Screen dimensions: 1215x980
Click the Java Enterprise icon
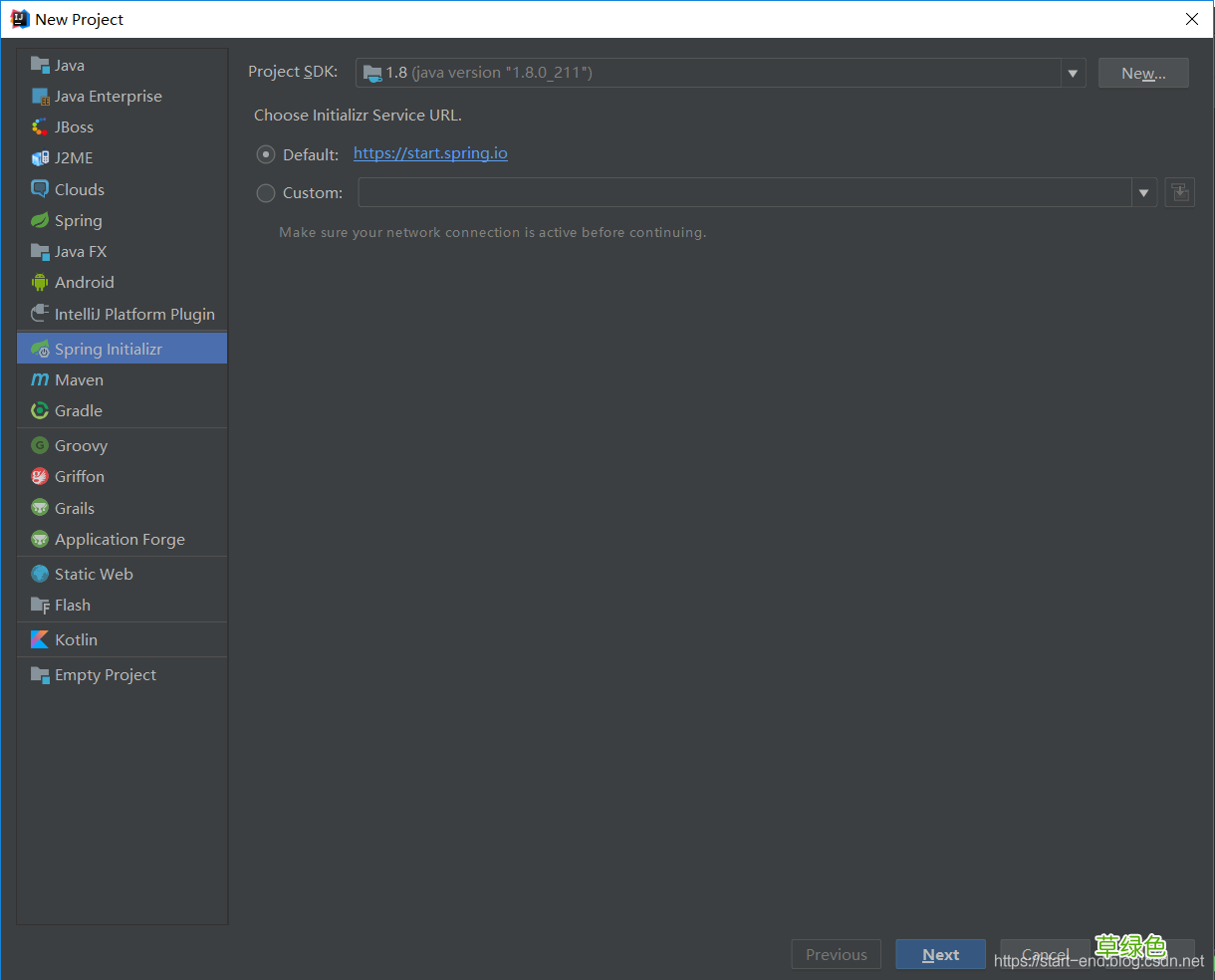tap(40, 96)
